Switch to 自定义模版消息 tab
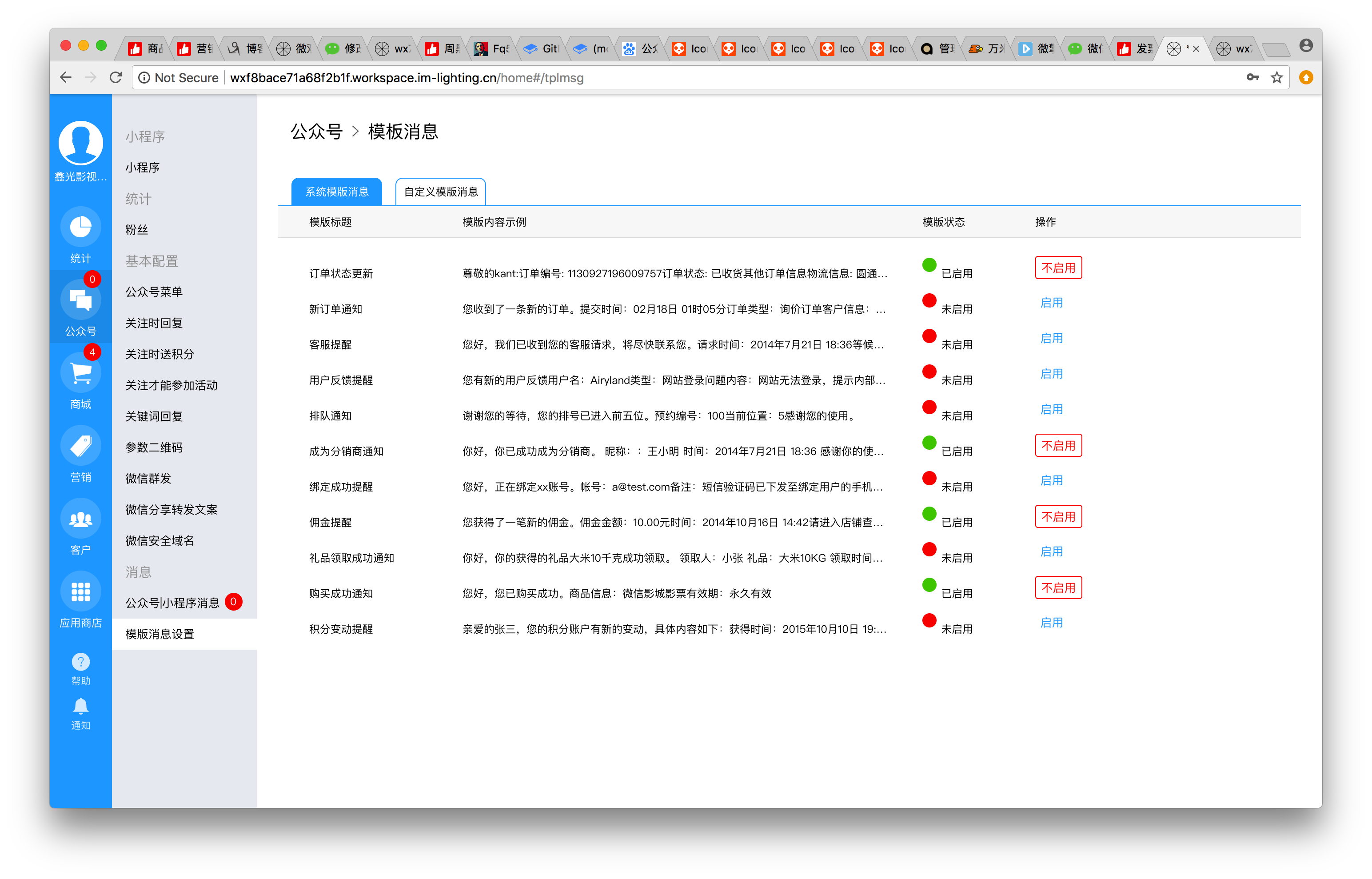The height and width of the screenshot is (879, 1372). 441,192
